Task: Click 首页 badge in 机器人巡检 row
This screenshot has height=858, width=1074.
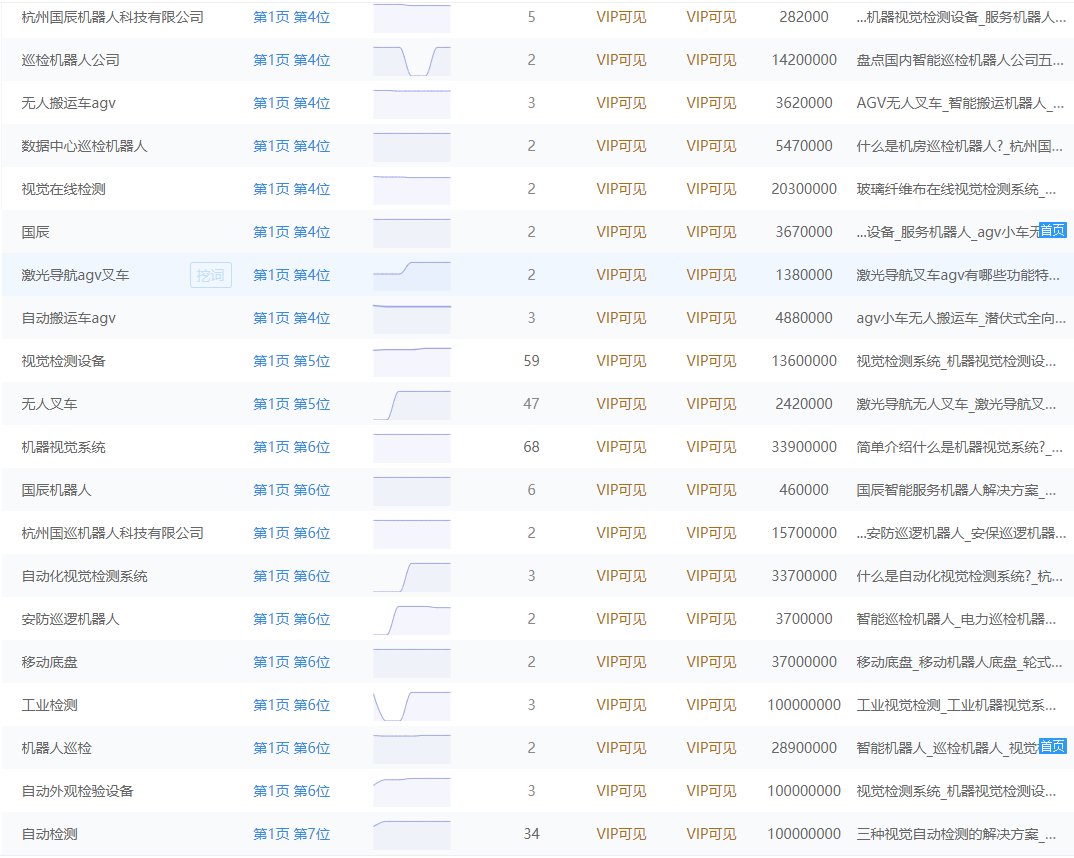Action: pyautogui.click(x=1052, y=746)
